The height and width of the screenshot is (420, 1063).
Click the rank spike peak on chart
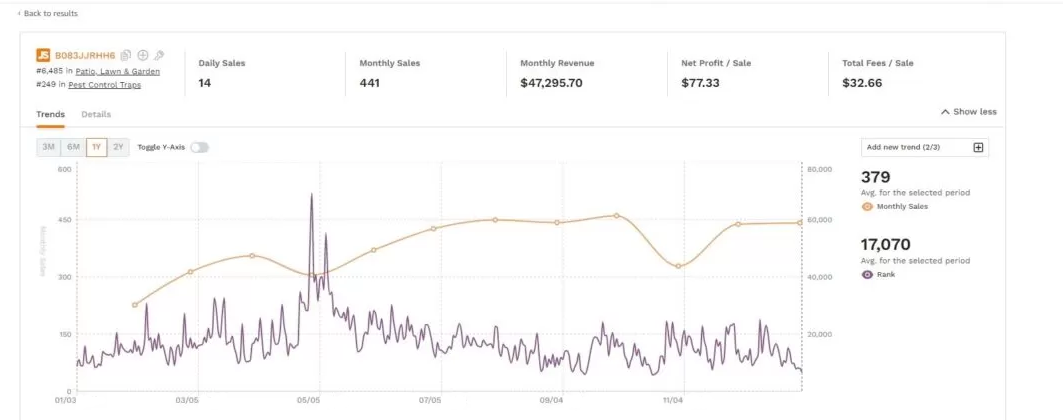click(311, 195)
